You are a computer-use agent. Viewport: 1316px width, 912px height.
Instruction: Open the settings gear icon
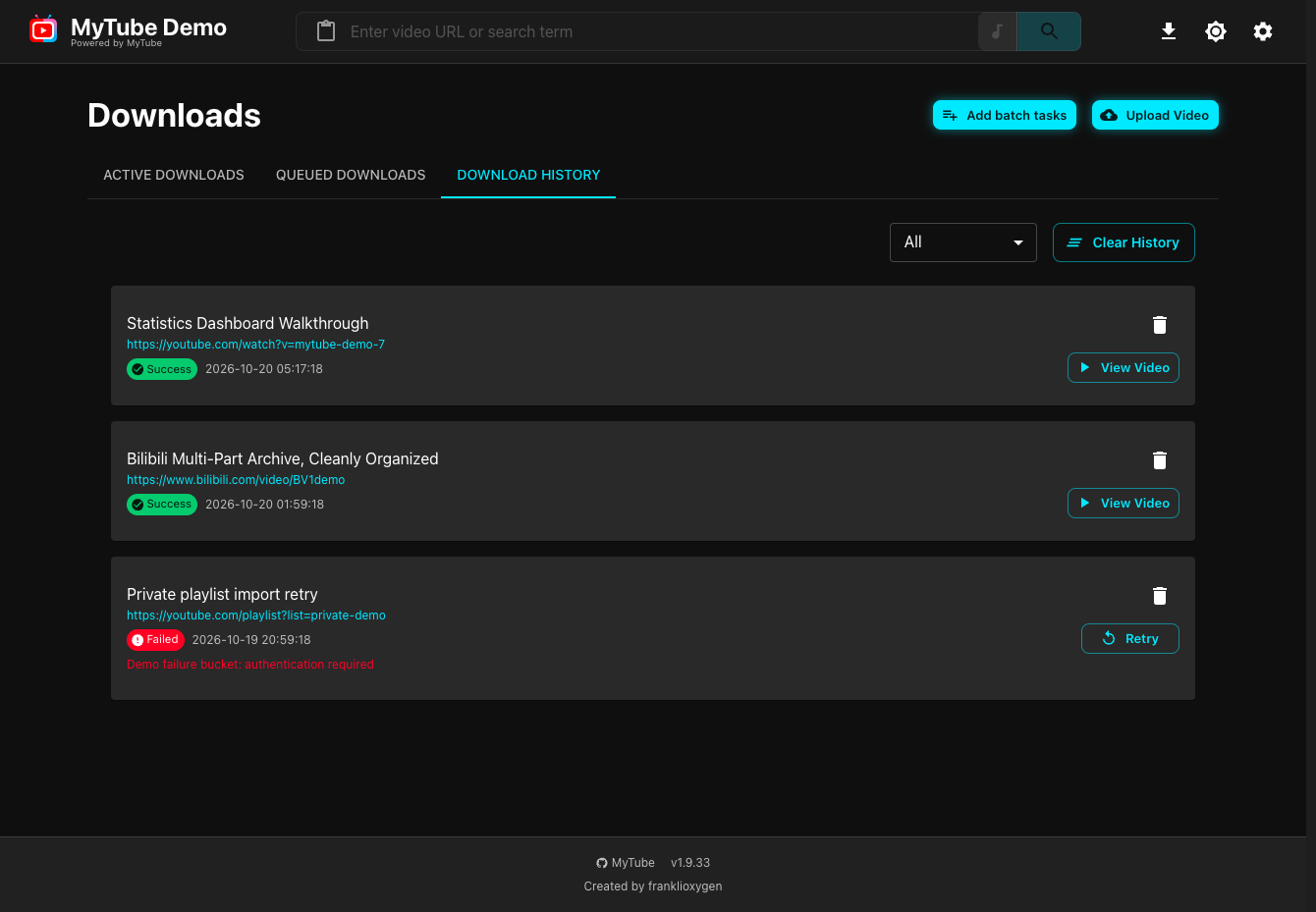(1263, 31)
